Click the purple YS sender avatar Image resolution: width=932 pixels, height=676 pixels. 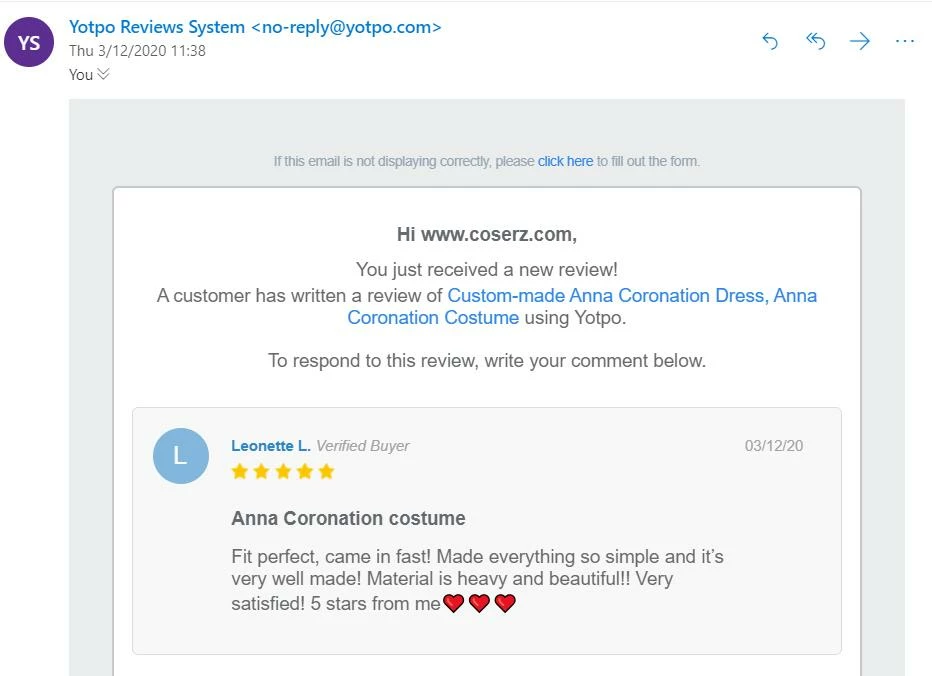coord(30,43)
